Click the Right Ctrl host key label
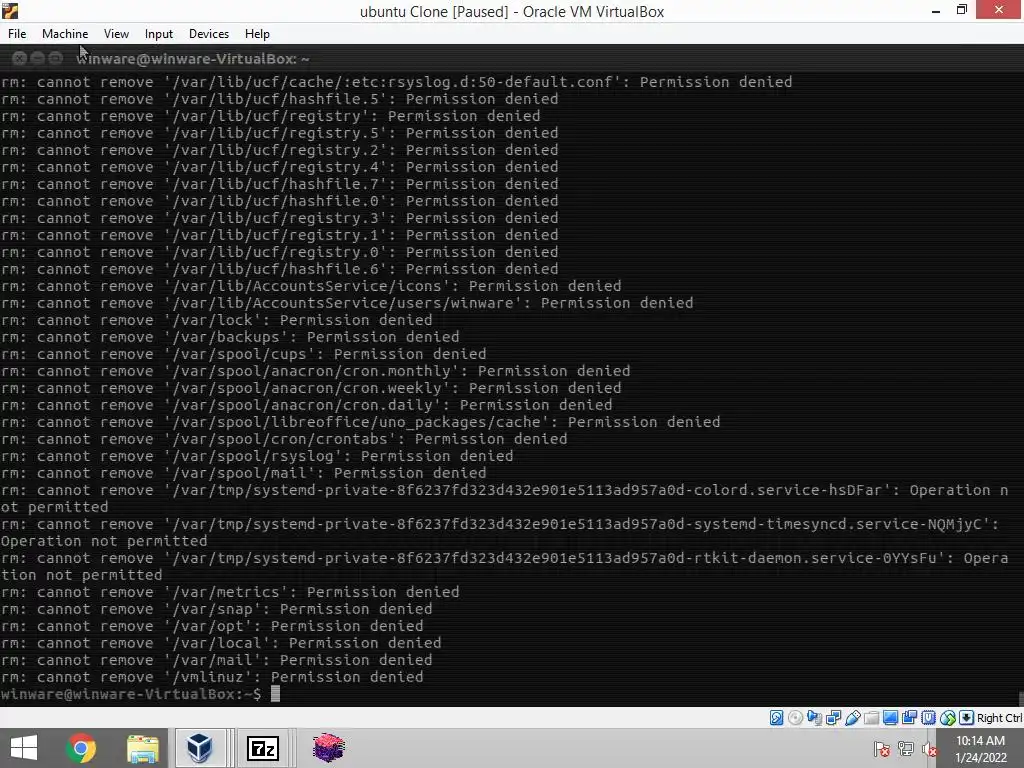This screenshot has width=1024, height=768. coord(999,718)
